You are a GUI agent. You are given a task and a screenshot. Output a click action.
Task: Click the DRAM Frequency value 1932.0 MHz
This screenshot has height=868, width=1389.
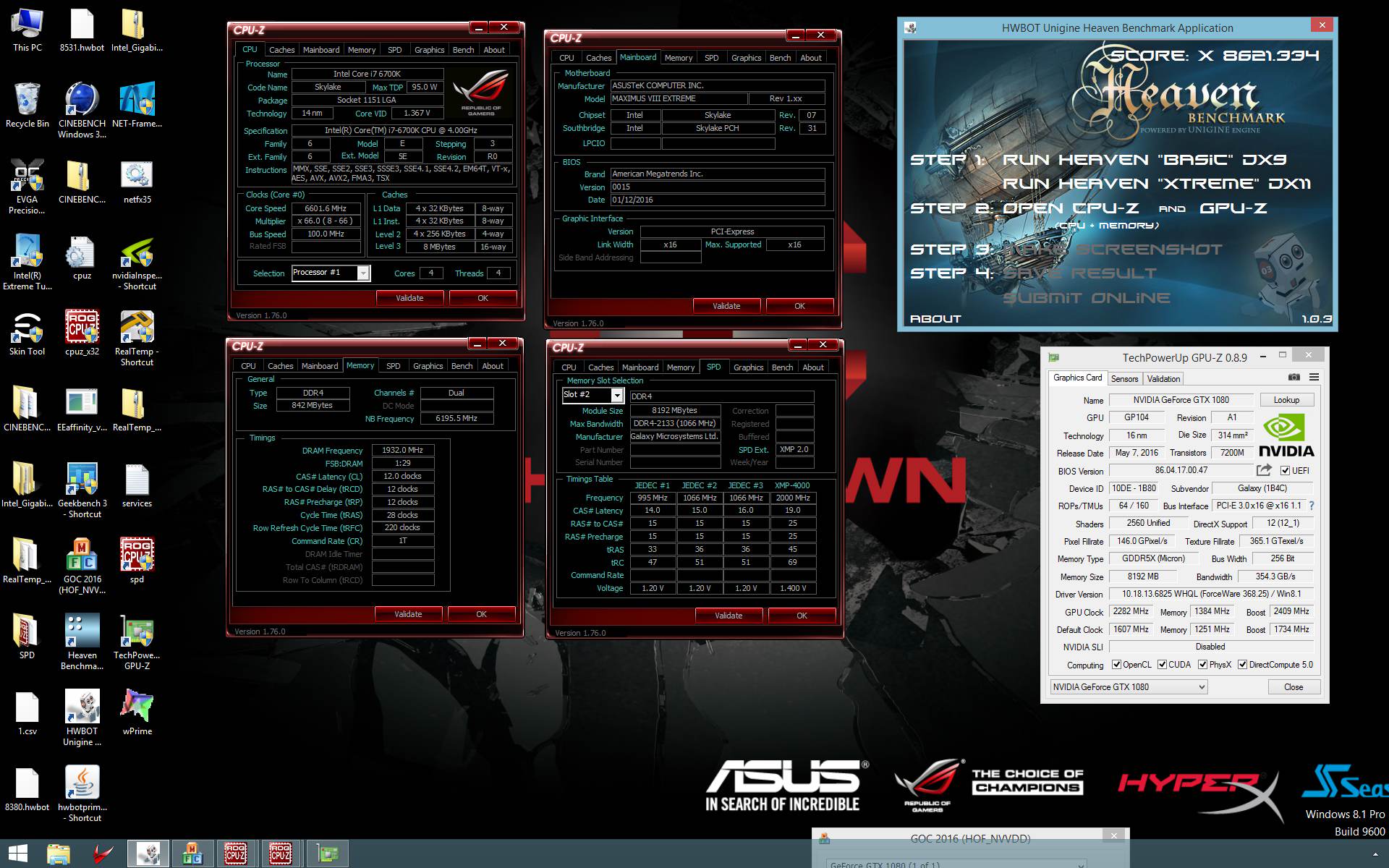tap(403, 450)
